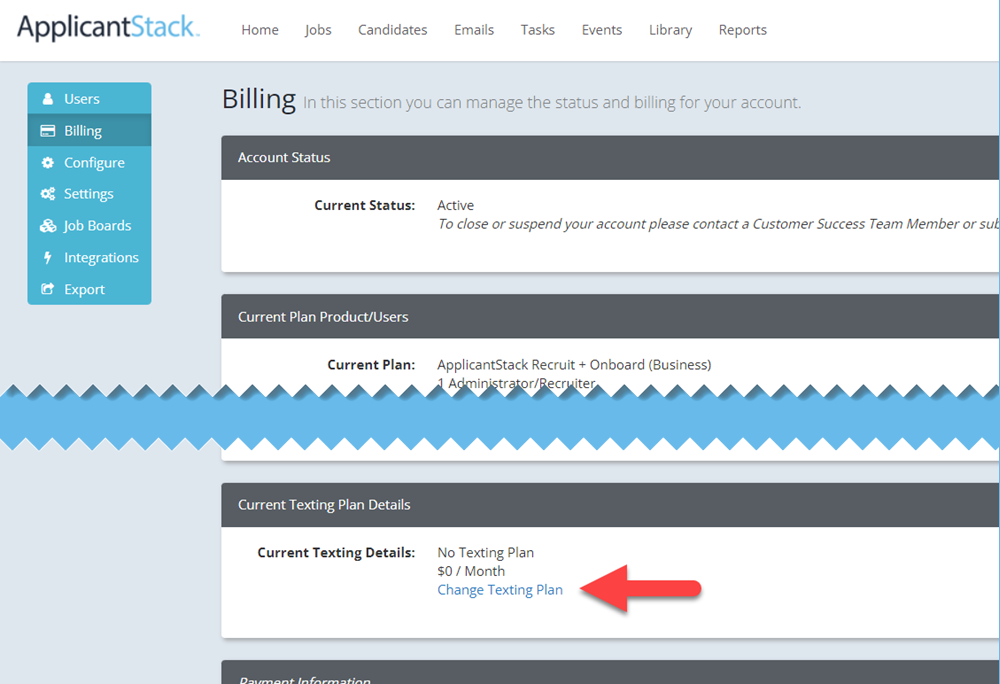Select Emails from the top navigation
The image size is (1000, 684).
click(x=473, y=30)
